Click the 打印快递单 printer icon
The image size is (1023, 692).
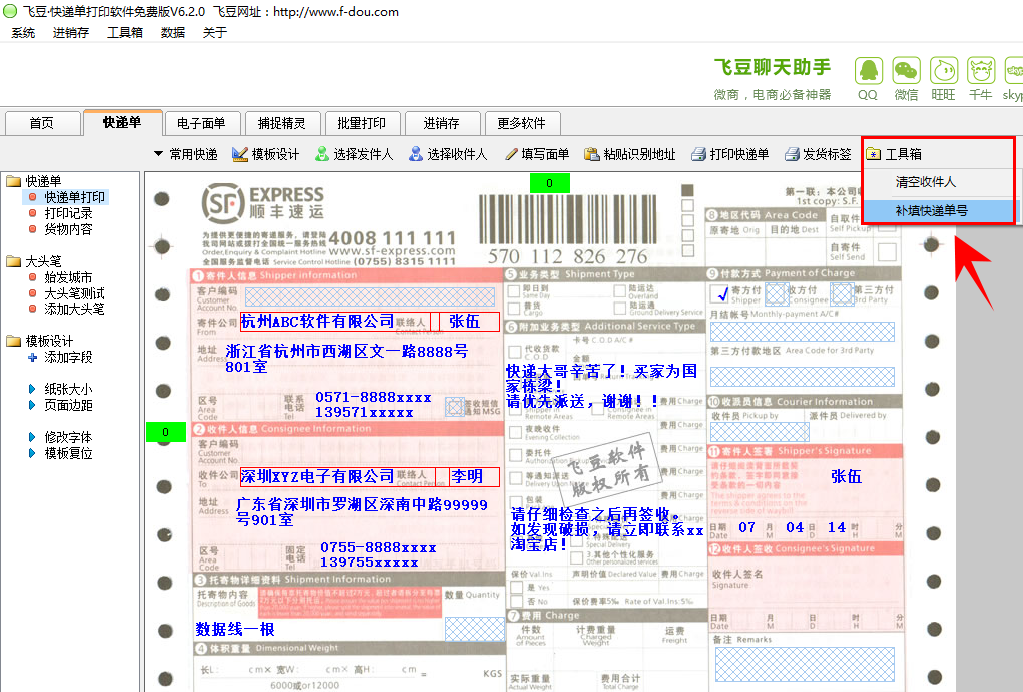pyautogui.click(x=699, y=154)
